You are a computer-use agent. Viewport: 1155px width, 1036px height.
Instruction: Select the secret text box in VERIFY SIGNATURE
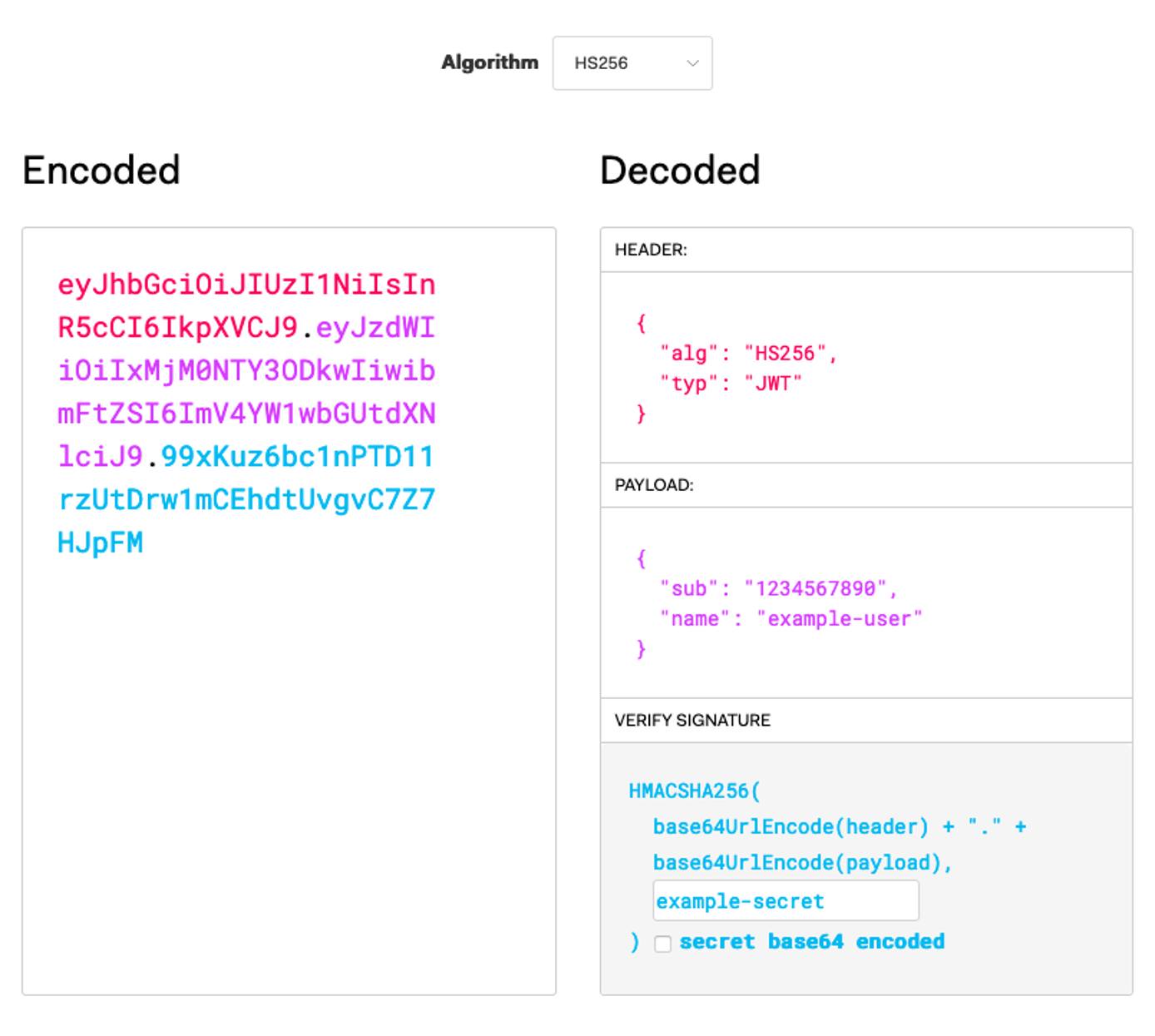pos(786,900)
